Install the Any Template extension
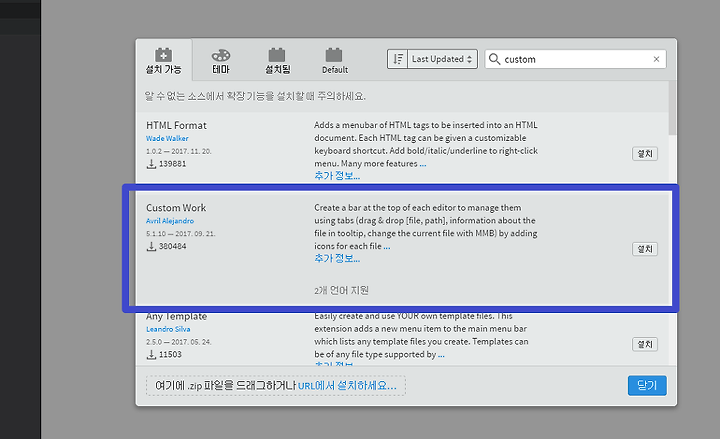 [x=645, y=344]
